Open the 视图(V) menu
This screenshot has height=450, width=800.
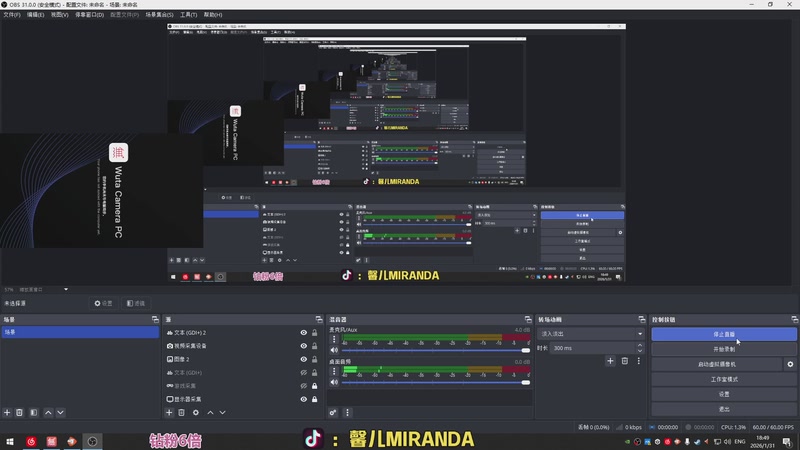tap(59, 15)
